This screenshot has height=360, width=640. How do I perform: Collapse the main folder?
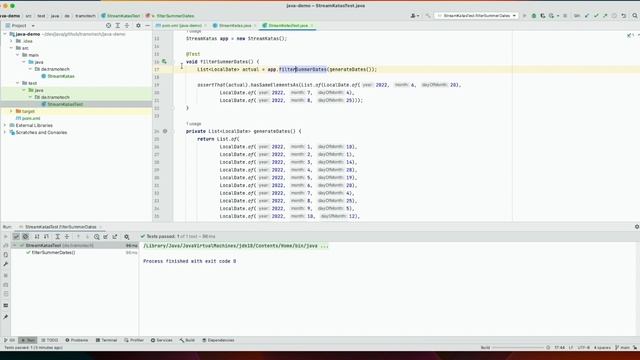point(18,55)
